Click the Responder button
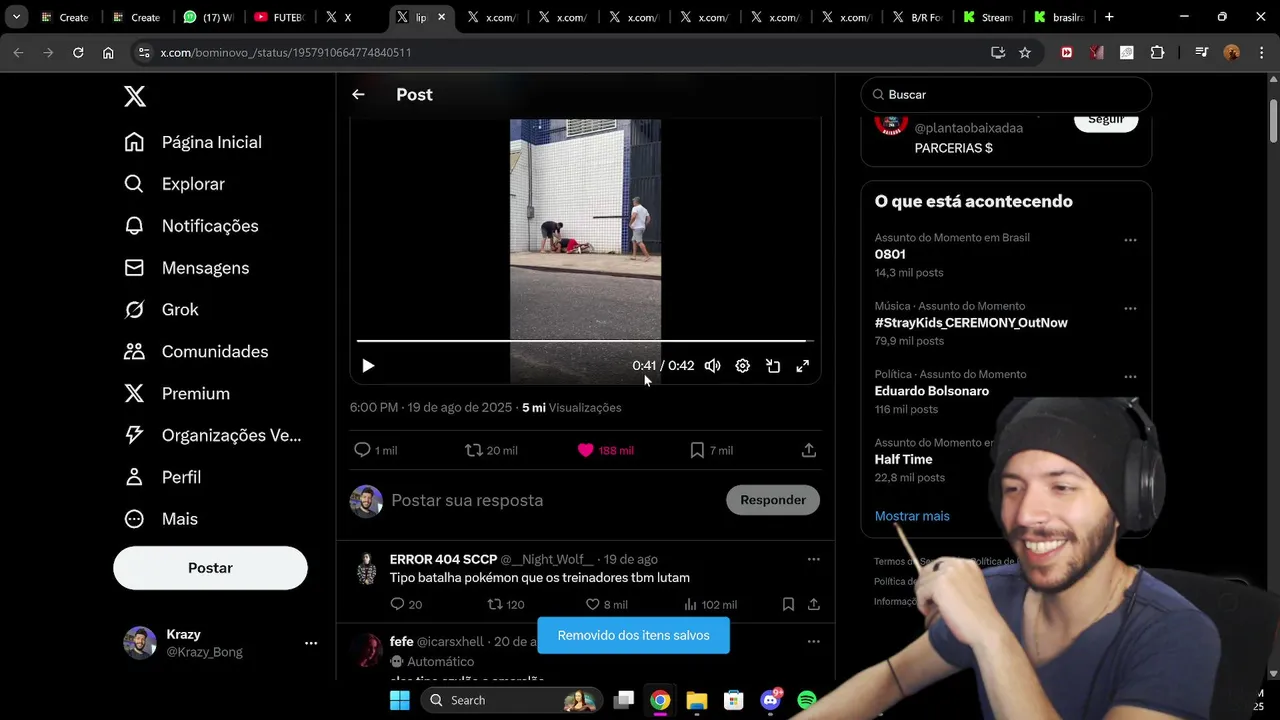Image resolution: width=1280 pixels, height=720 pixels. 773,500
